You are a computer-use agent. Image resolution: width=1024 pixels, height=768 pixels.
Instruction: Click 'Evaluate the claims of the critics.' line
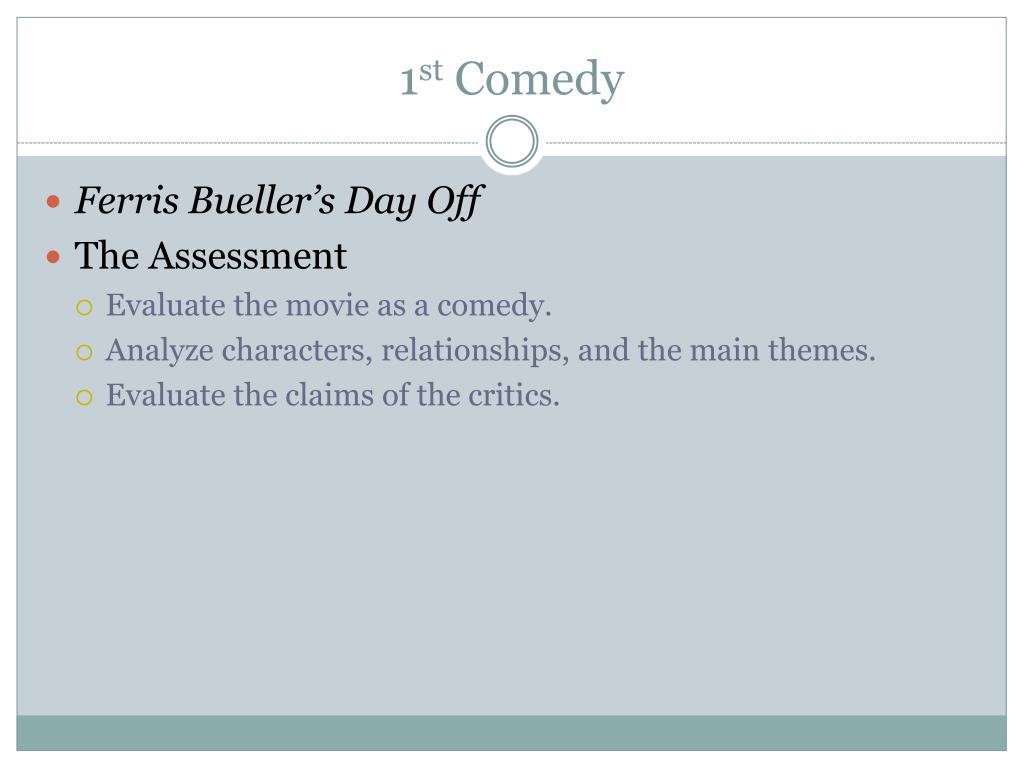coord(333,395)
